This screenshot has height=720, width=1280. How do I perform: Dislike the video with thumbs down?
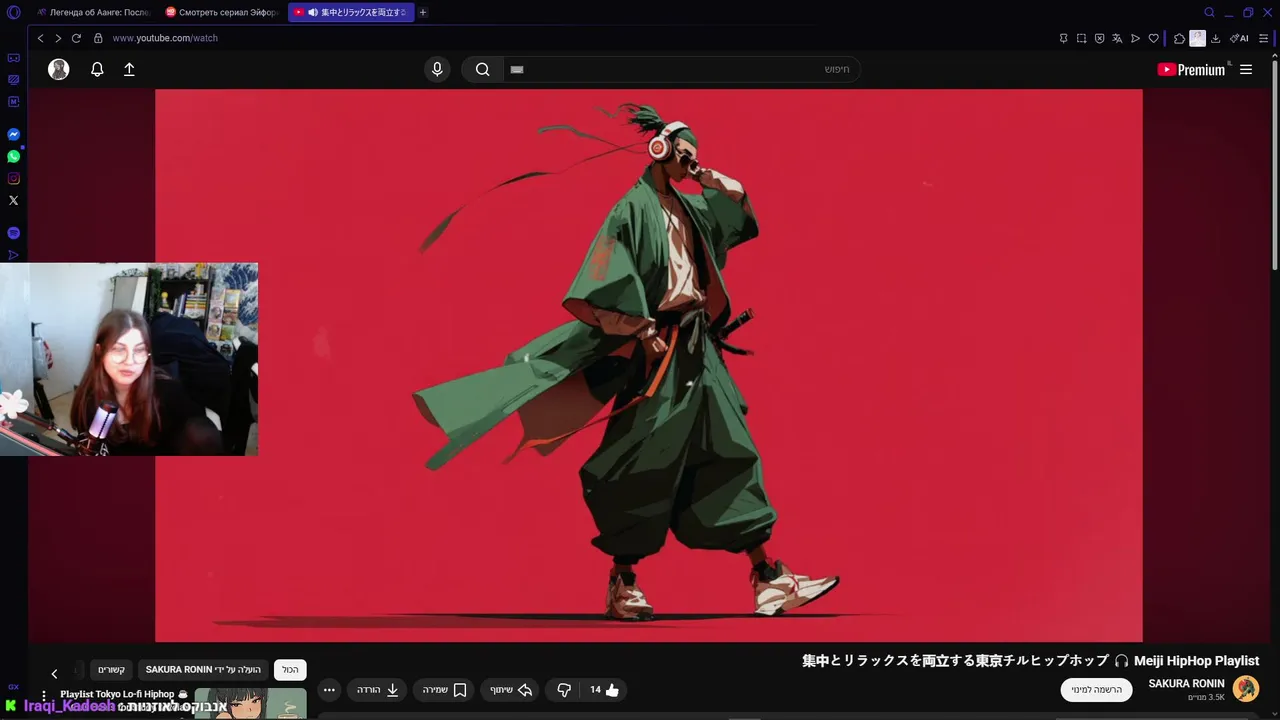[x=564, y=690]
